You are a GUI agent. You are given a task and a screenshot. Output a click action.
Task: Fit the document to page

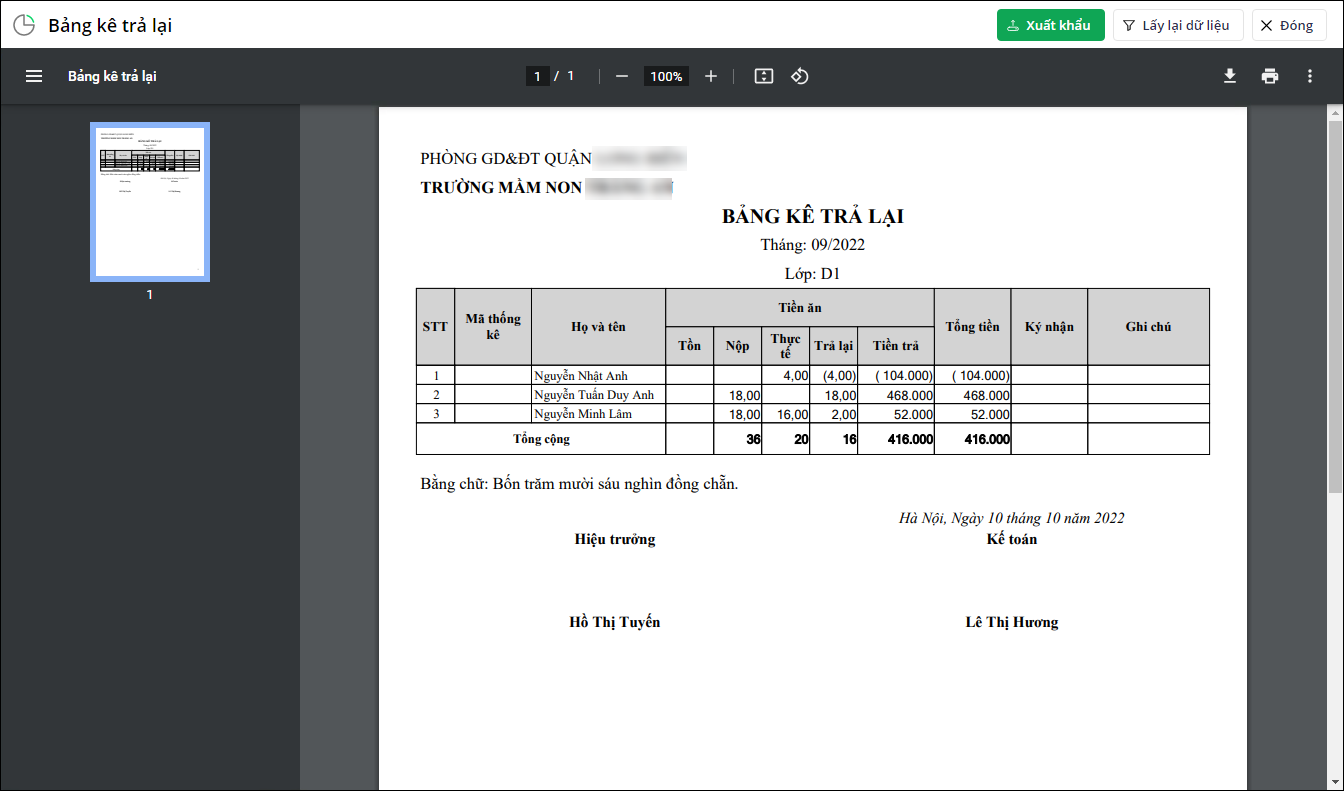click(764, 76)
